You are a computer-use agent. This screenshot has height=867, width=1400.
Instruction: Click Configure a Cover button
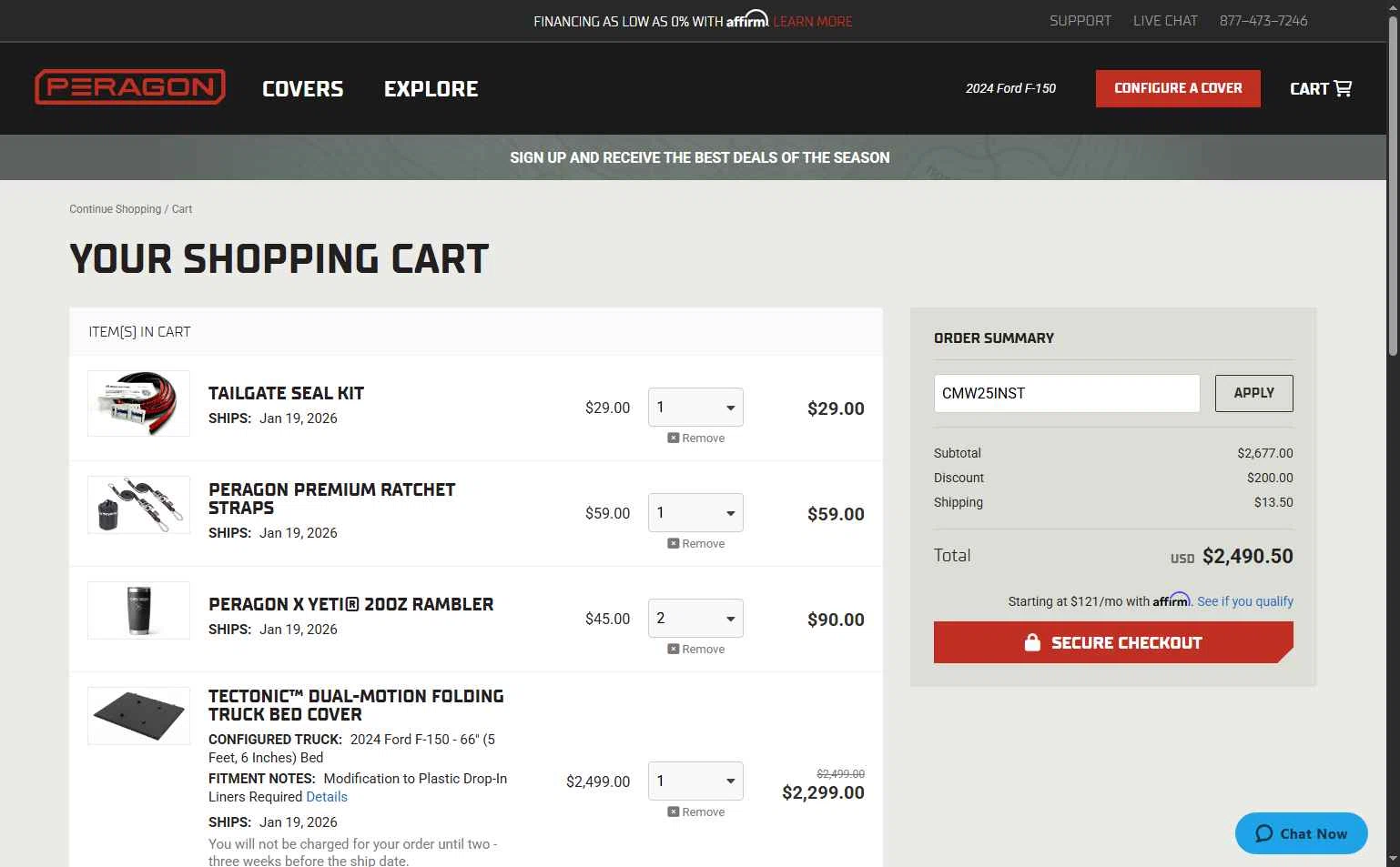pyautogui.click(x=1178, y=88)
